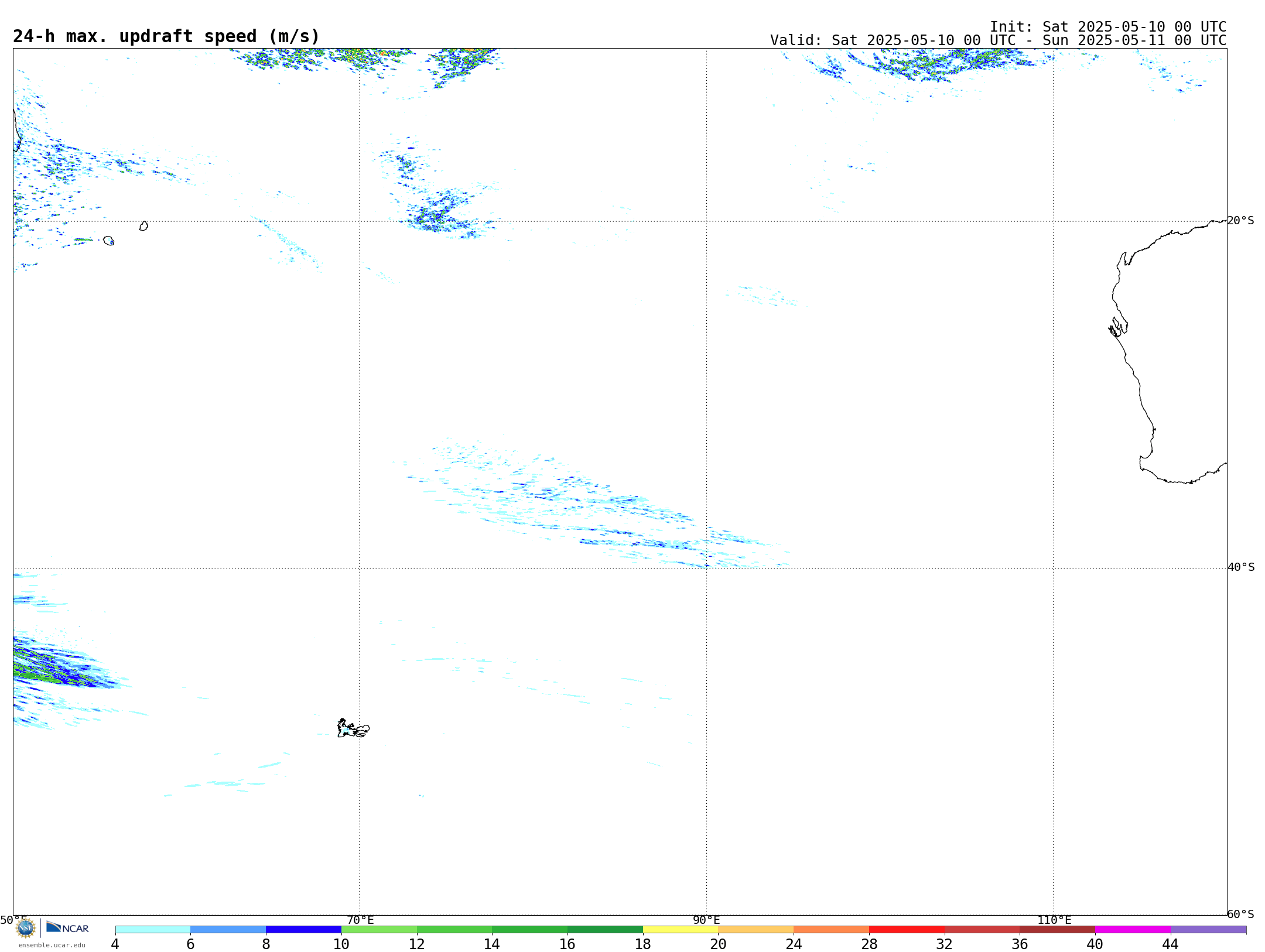The height and width of the screenshot is (952, 1265).
Task: Click the magenta 40-44 colorbar segment
Action: click(1133, 929)
